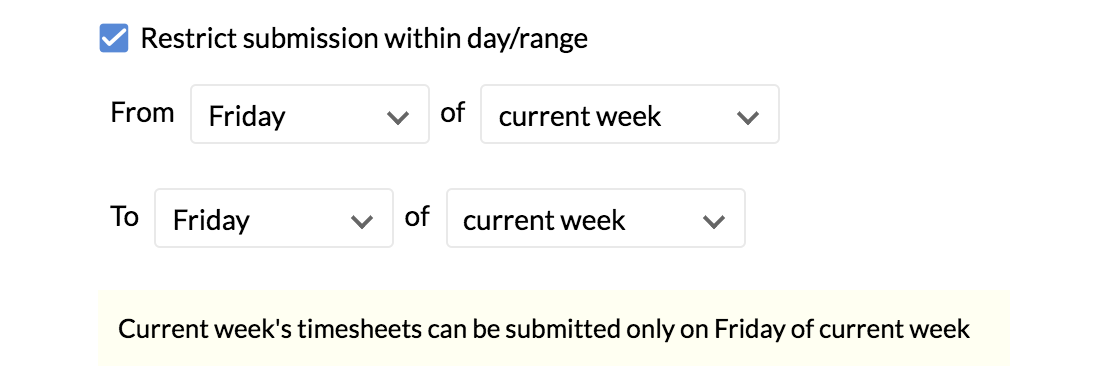Open the From week dropdown showing current week
The height and width of the screenshot is (388, 1096).
coord(629,114)
